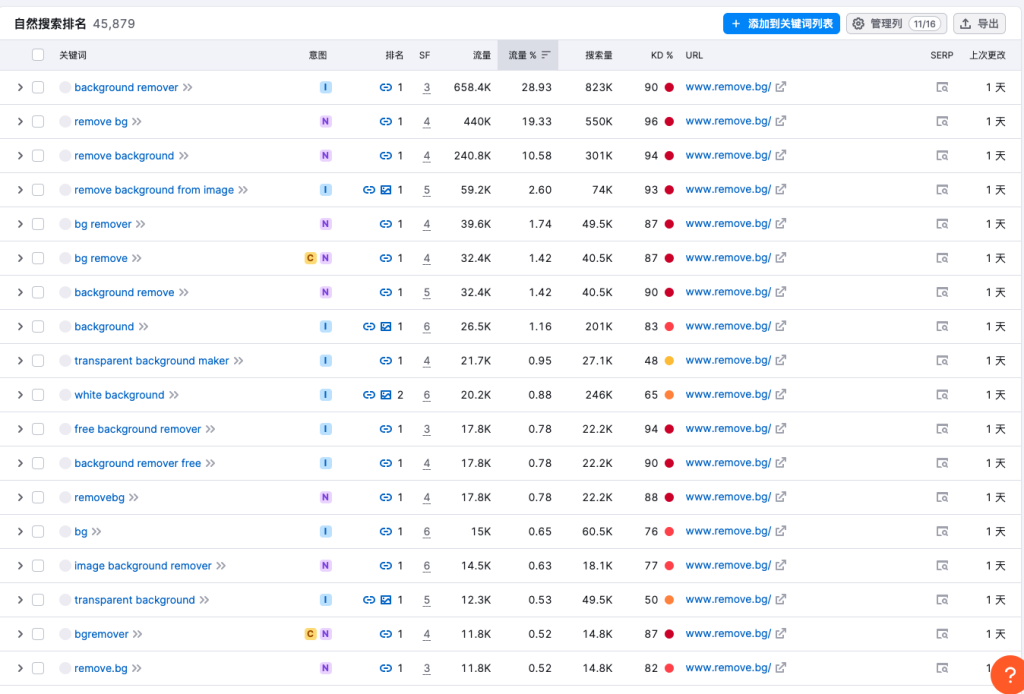1024x694 pixels.
Task: Click N intent badge in removebg row
Action: tap(326, 497)
